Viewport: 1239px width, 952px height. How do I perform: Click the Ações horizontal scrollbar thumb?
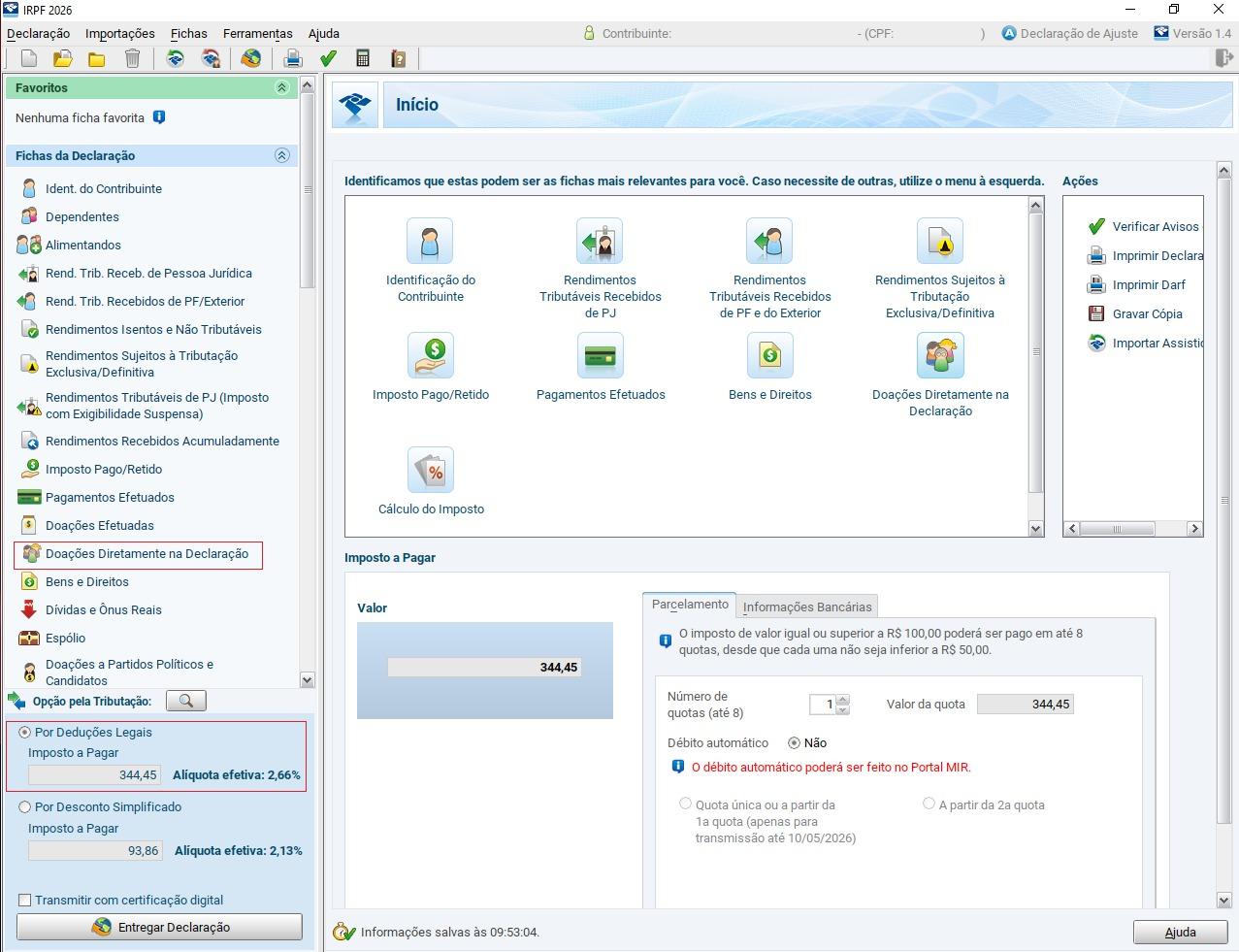(x=1117, y=529)
